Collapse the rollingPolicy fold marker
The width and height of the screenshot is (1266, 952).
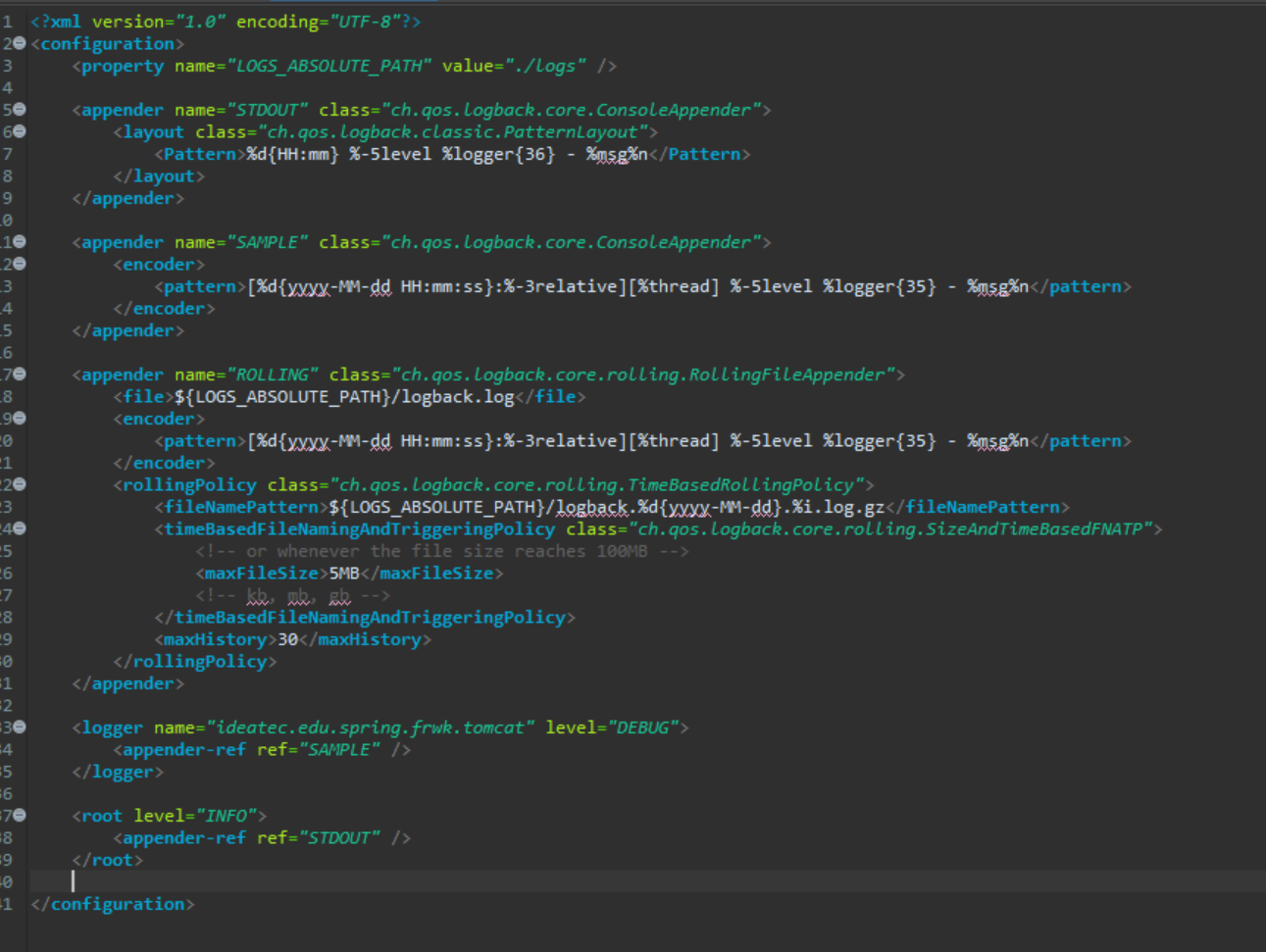tap(20, 484)
